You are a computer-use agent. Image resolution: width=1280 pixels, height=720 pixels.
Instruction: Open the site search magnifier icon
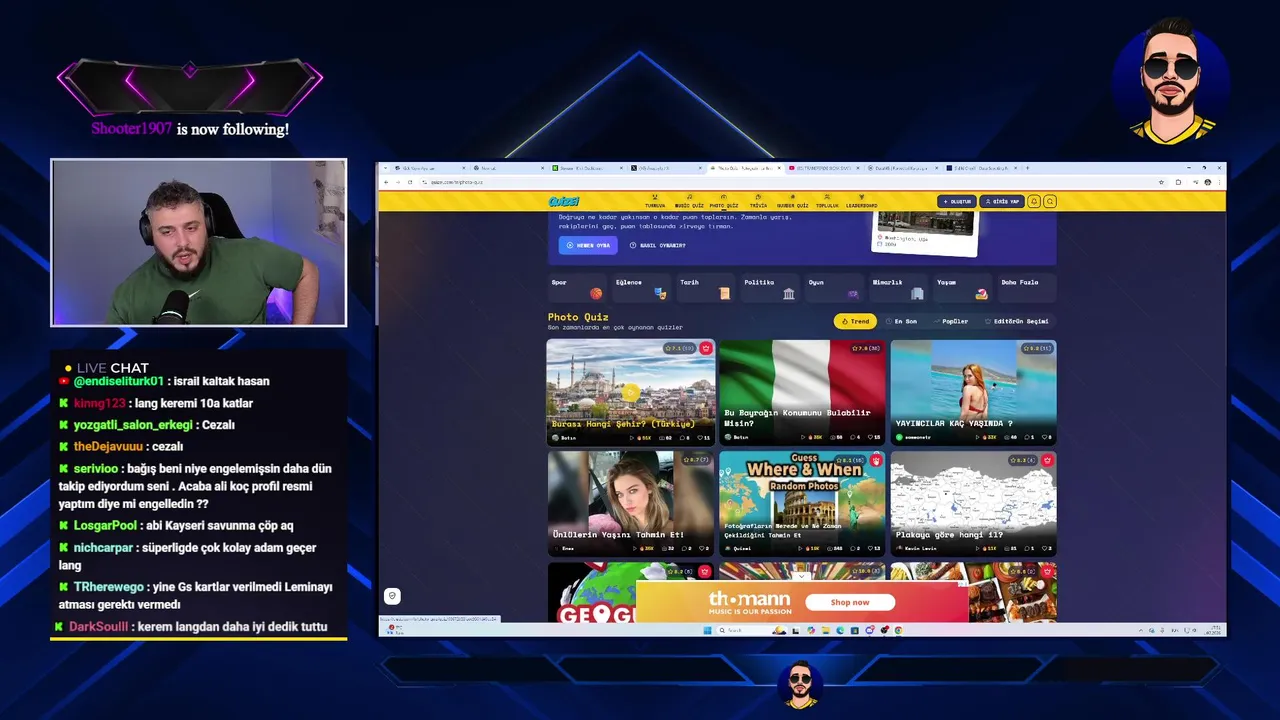coord(1050,201)
